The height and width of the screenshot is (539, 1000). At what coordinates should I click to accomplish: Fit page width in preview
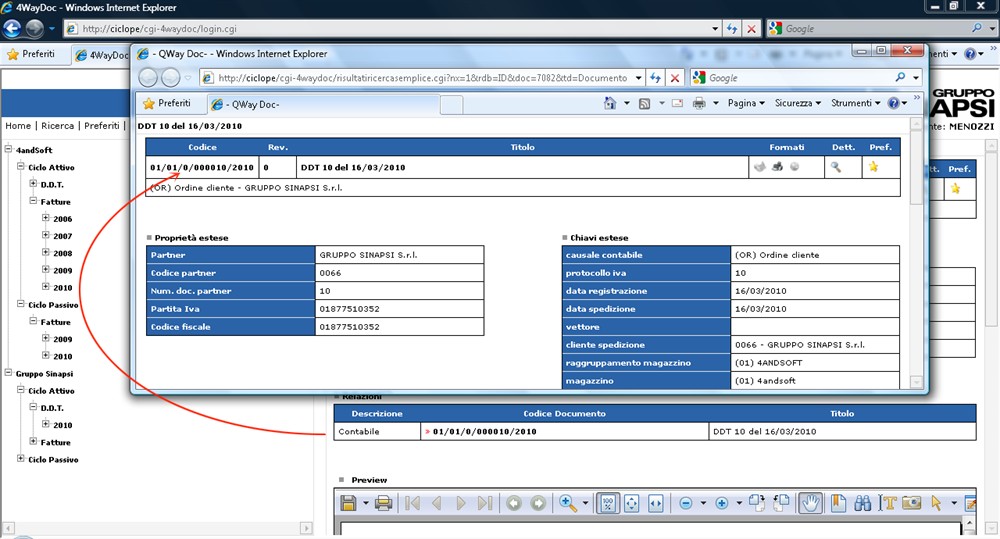pos(656,503)
